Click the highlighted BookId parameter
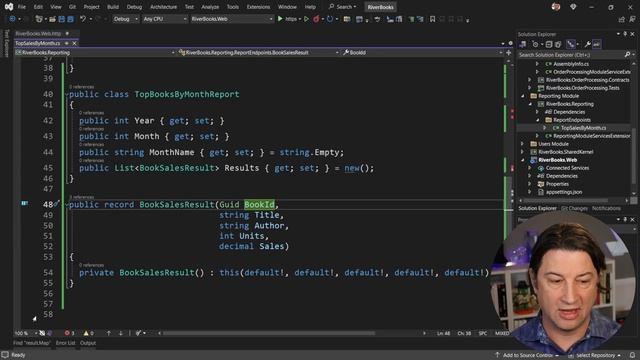The height and width of the screenshot is (360, 640). click(x=259, y=204)
